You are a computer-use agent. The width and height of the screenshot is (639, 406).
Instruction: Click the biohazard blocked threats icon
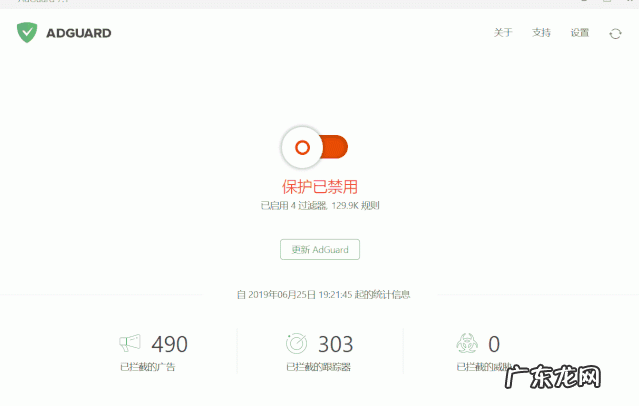[x=467, y=343]
